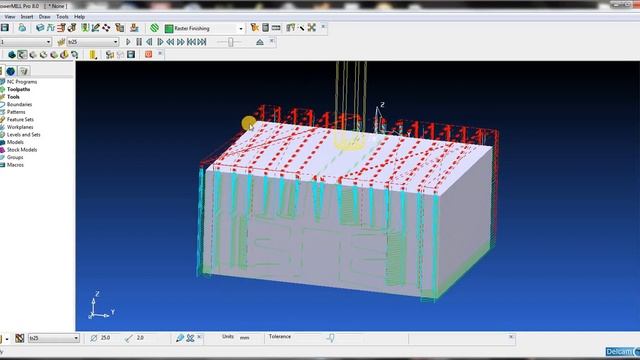This screenshot has height=360, width=640.
Task: Click the tool diameter field showing 25.0
Action: coord(105,338)
